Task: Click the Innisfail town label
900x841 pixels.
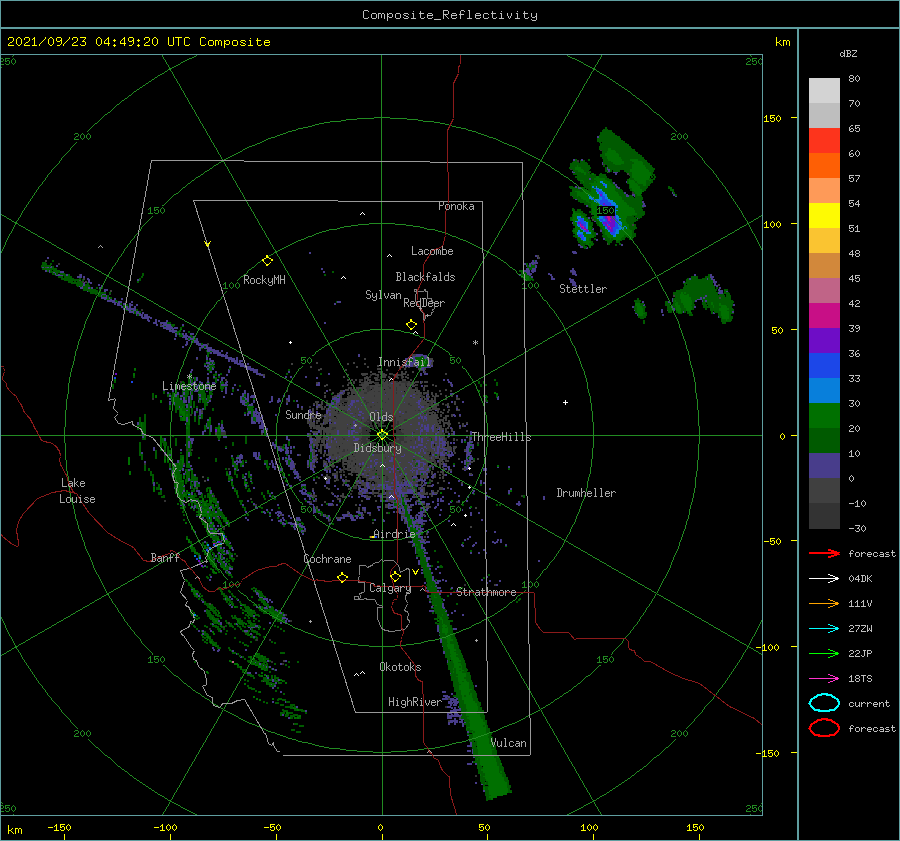Action: pyautogui.click(x=404, y=362)
